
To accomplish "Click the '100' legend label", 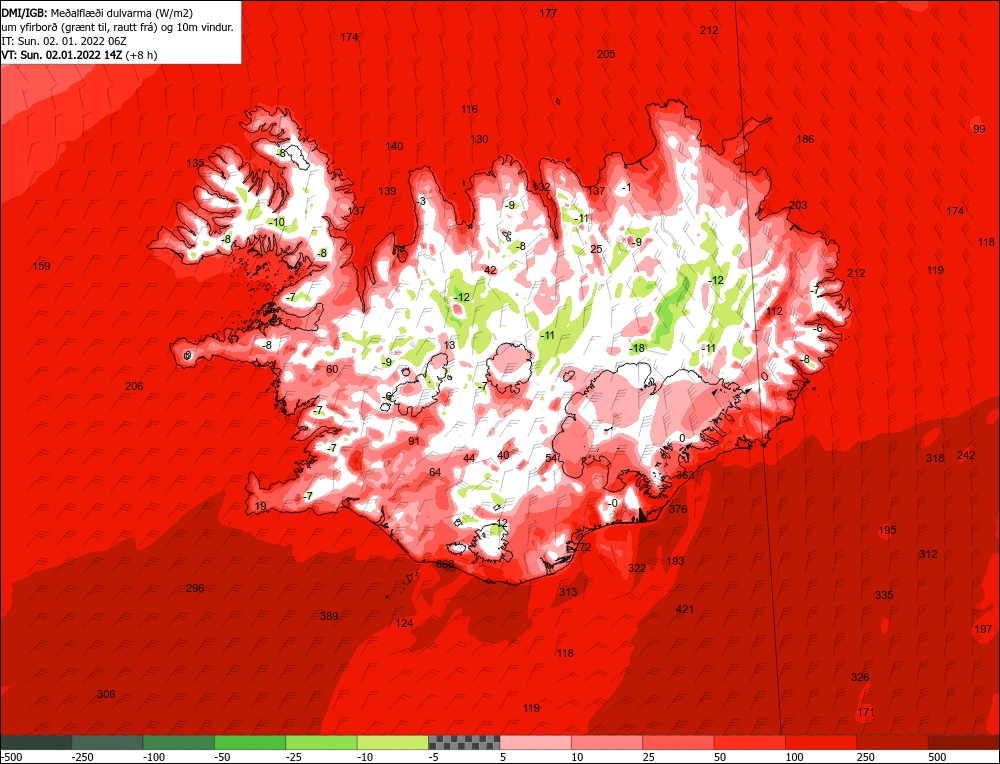I will pos(794,757).
